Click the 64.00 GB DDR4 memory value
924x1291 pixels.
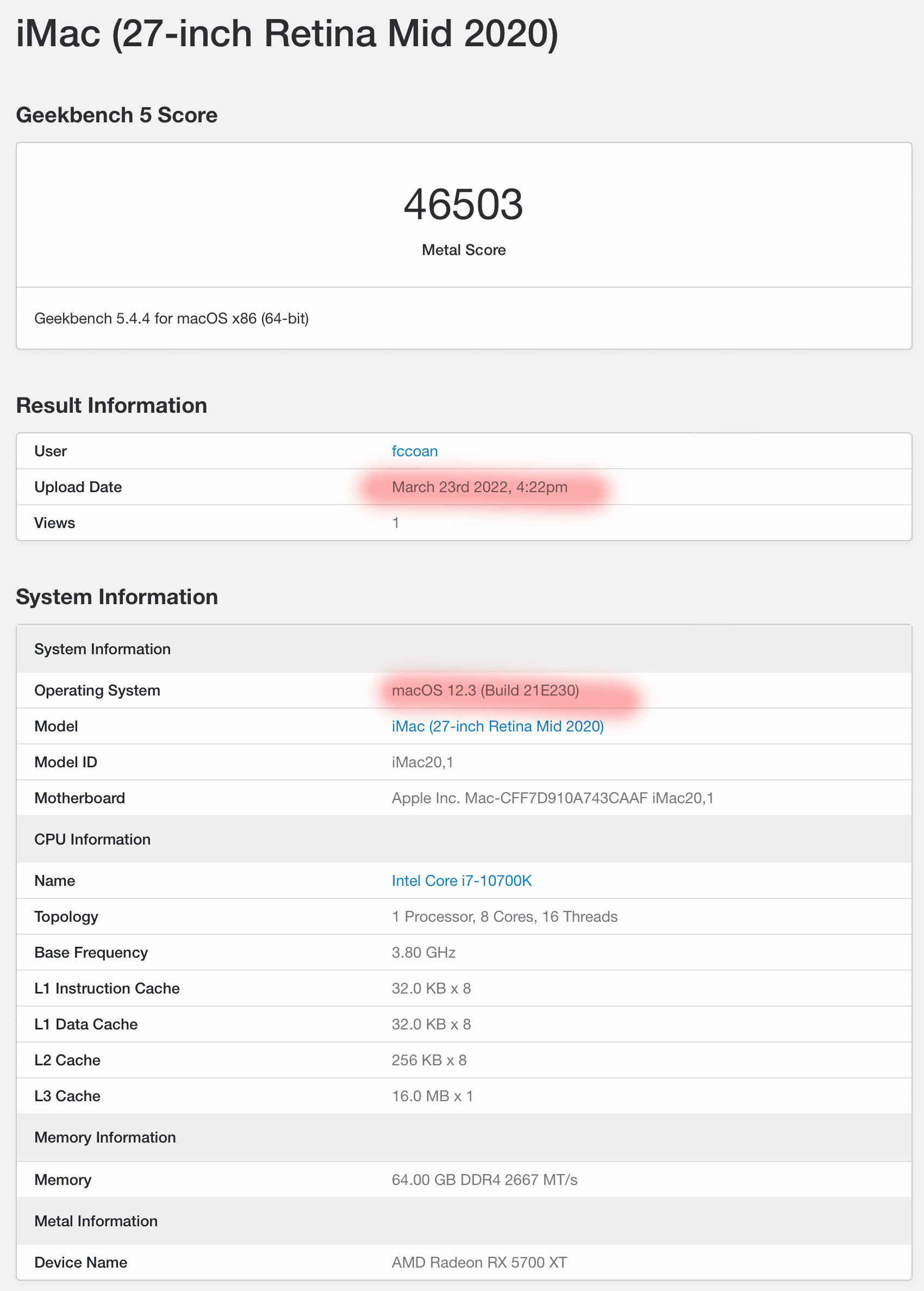(x=484, y=1180)
